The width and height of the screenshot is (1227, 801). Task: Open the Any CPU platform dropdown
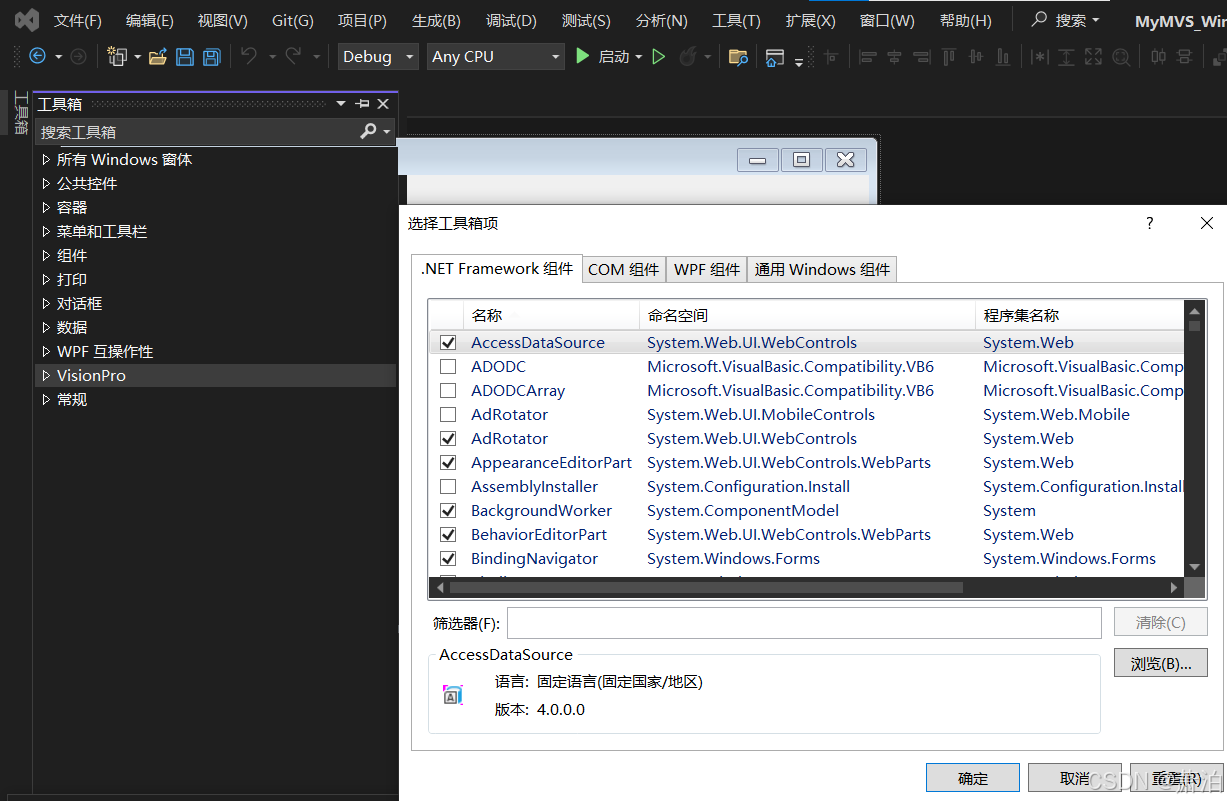[x=496, y=57]
